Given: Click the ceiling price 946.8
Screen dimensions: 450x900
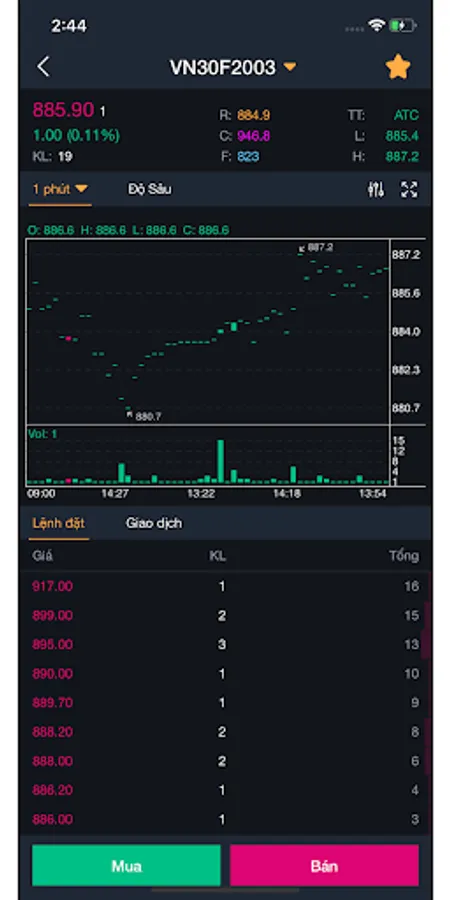Looking at the screenshot, I should tap(254, 135).
